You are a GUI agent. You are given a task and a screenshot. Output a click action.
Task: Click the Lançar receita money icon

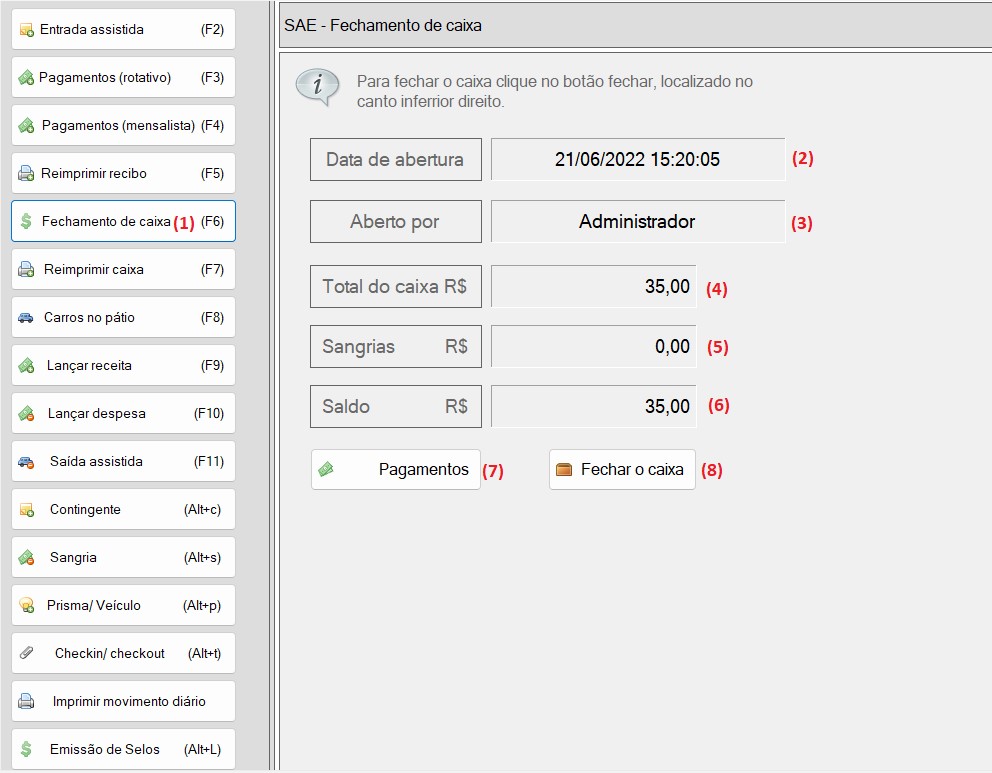tap(26, 366)
